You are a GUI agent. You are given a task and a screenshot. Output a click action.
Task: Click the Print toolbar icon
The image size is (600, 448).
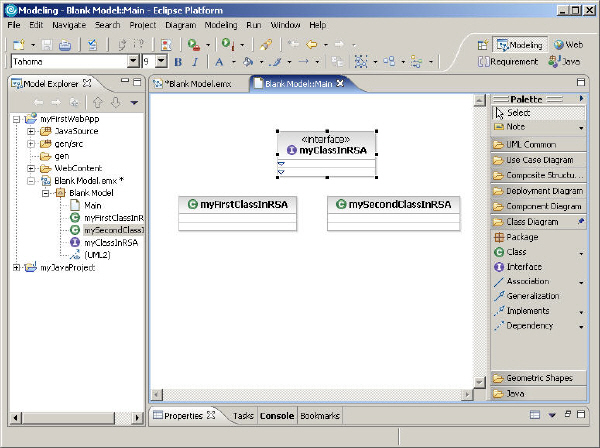[x=65, y=45]
